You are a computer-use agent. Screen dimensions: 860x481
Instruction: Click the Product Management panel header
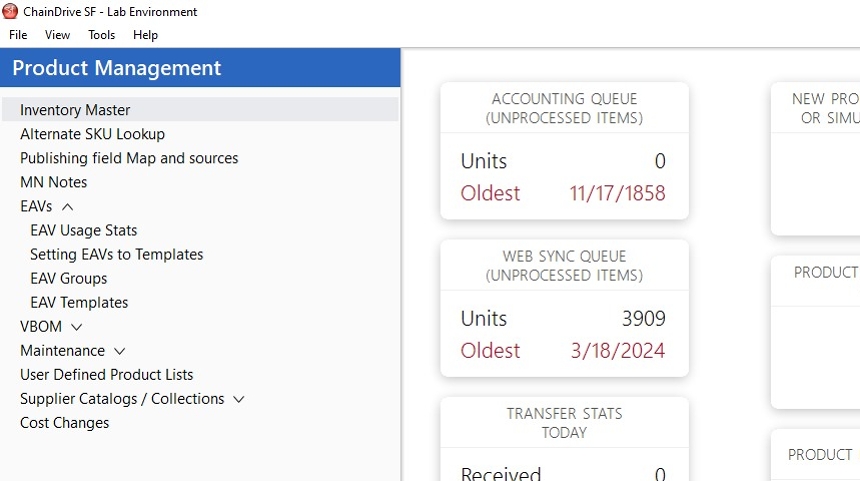[x=200, y=68]
